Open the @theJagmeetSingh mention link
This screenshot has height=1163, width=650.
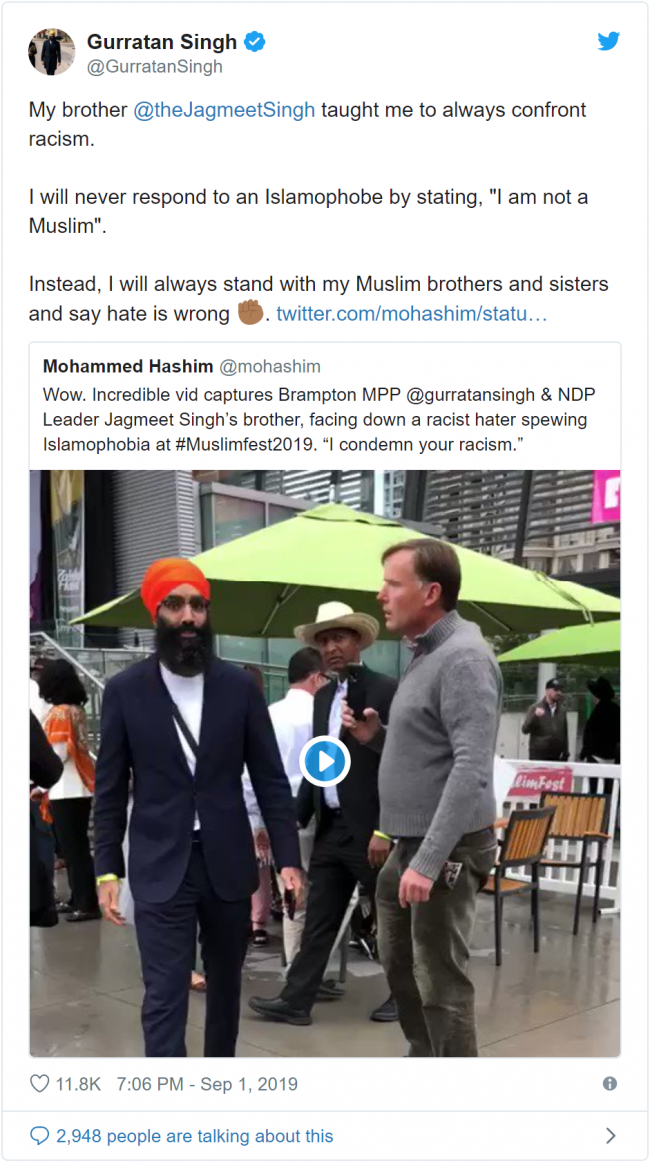point(224,110)
